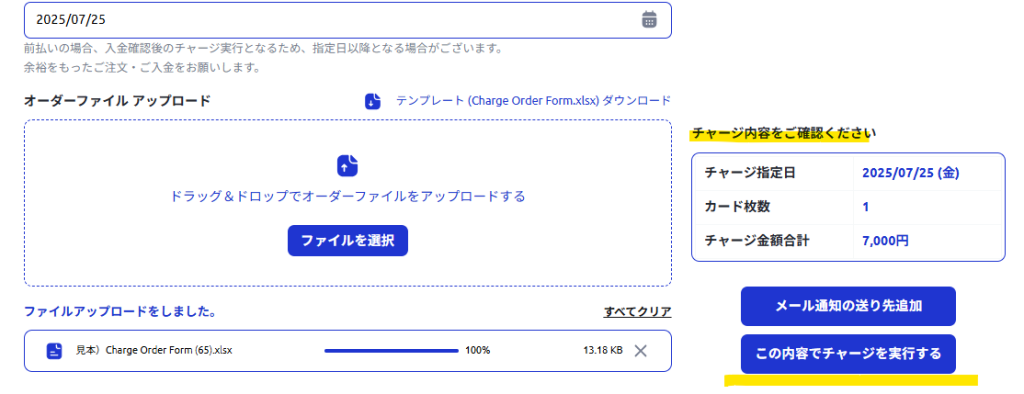
Task: Remove the uploaded Charge Order Form file
Action: tap(641, 351)
